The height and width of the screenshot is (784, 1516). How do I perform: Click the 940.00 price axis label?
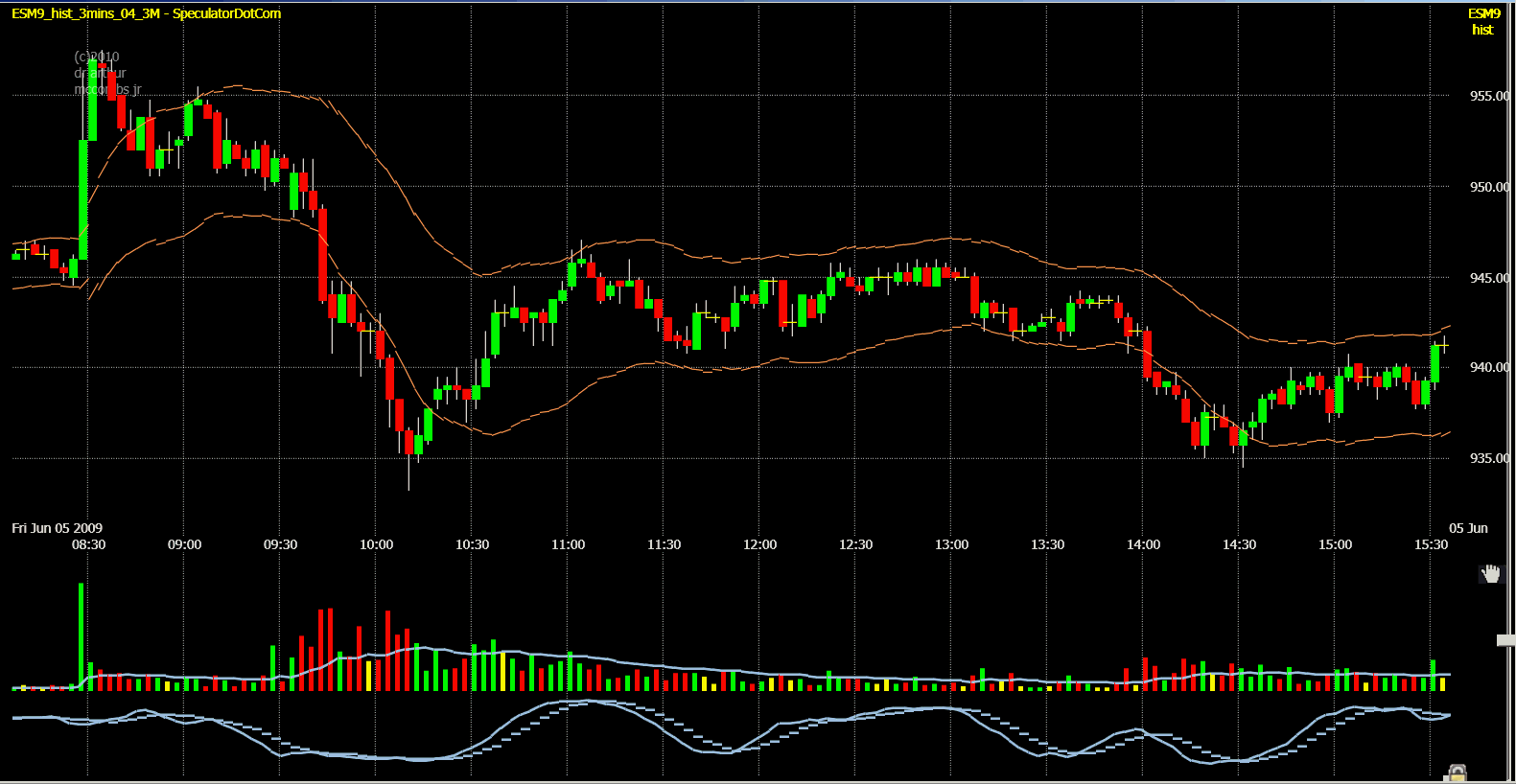(x=1489, y=367)
